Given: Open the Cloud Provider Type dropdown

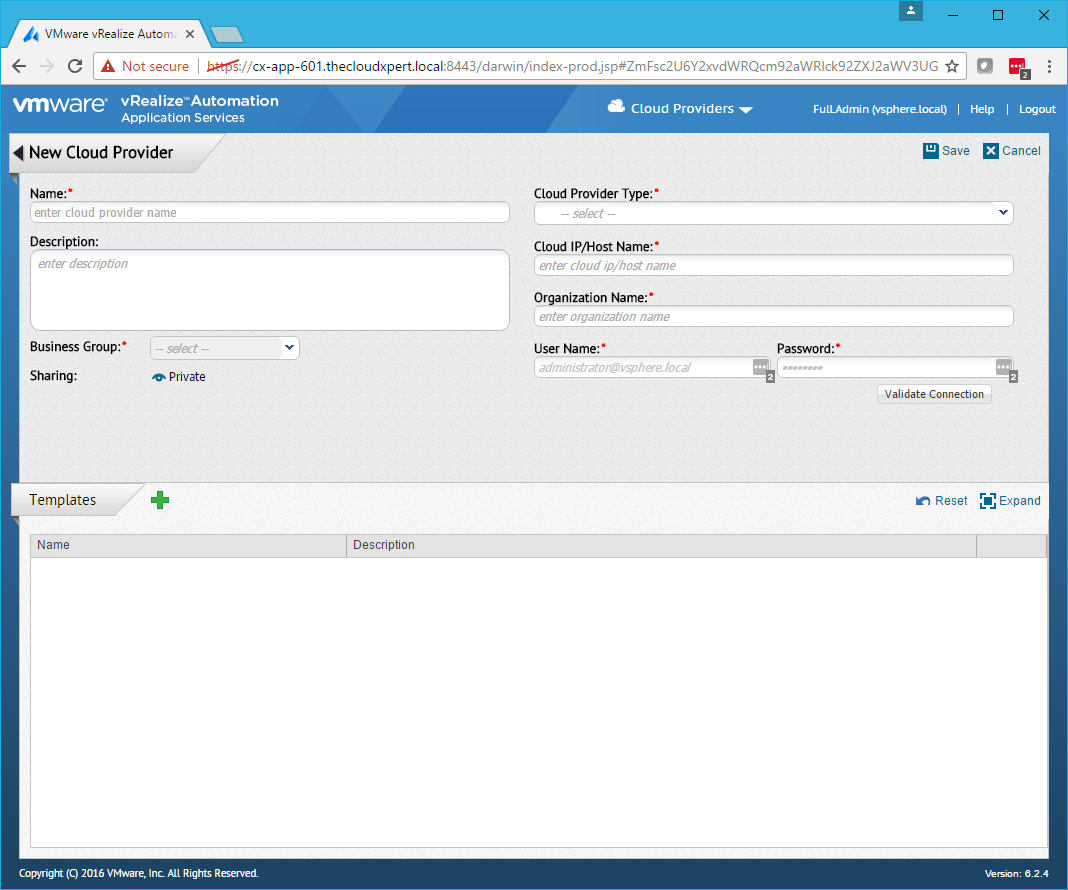Looking at the screenshot, I should tap(773, 213).
